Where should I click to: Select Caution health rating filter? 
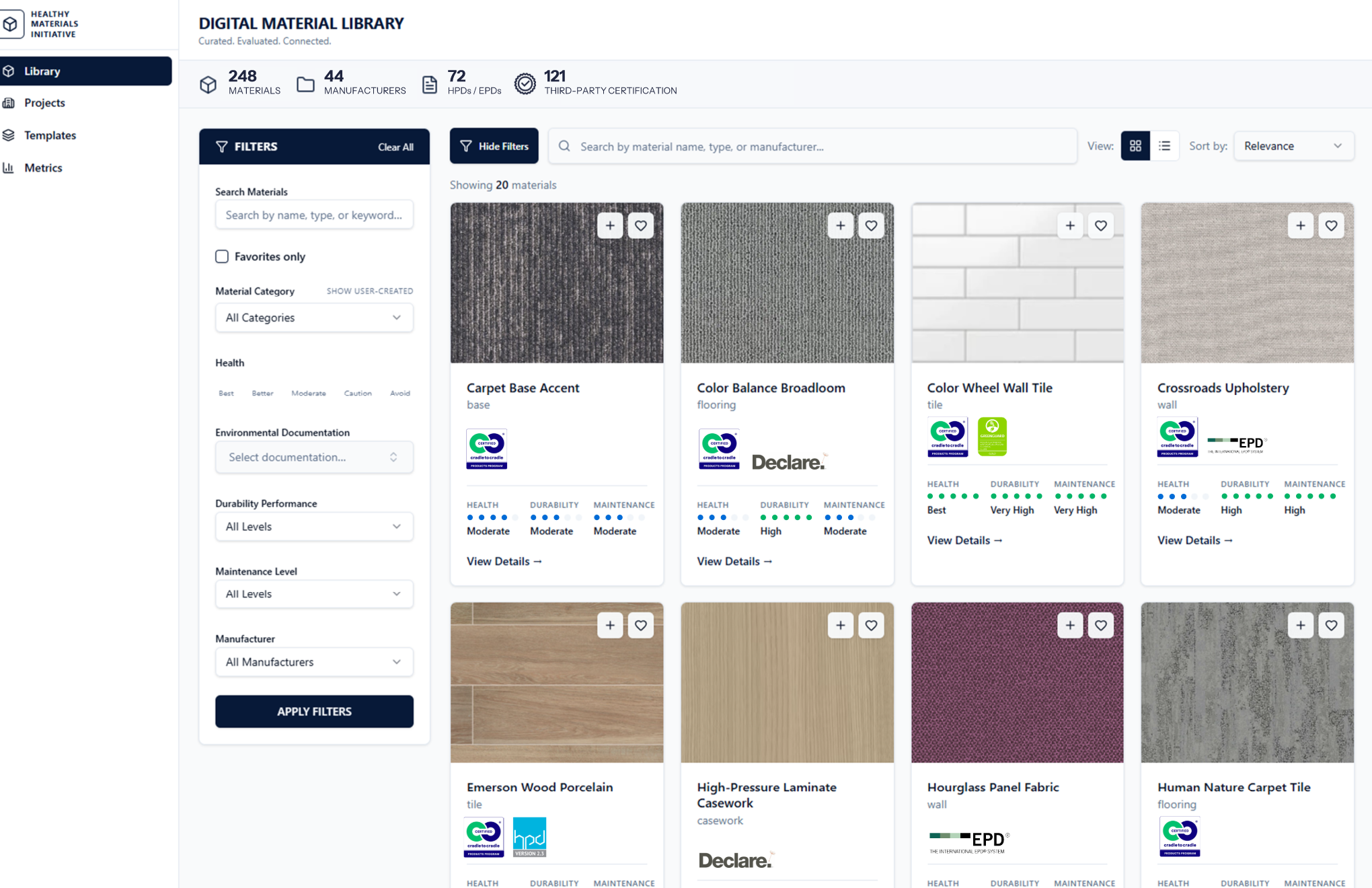pyautogui.click(x=358, y=393)
